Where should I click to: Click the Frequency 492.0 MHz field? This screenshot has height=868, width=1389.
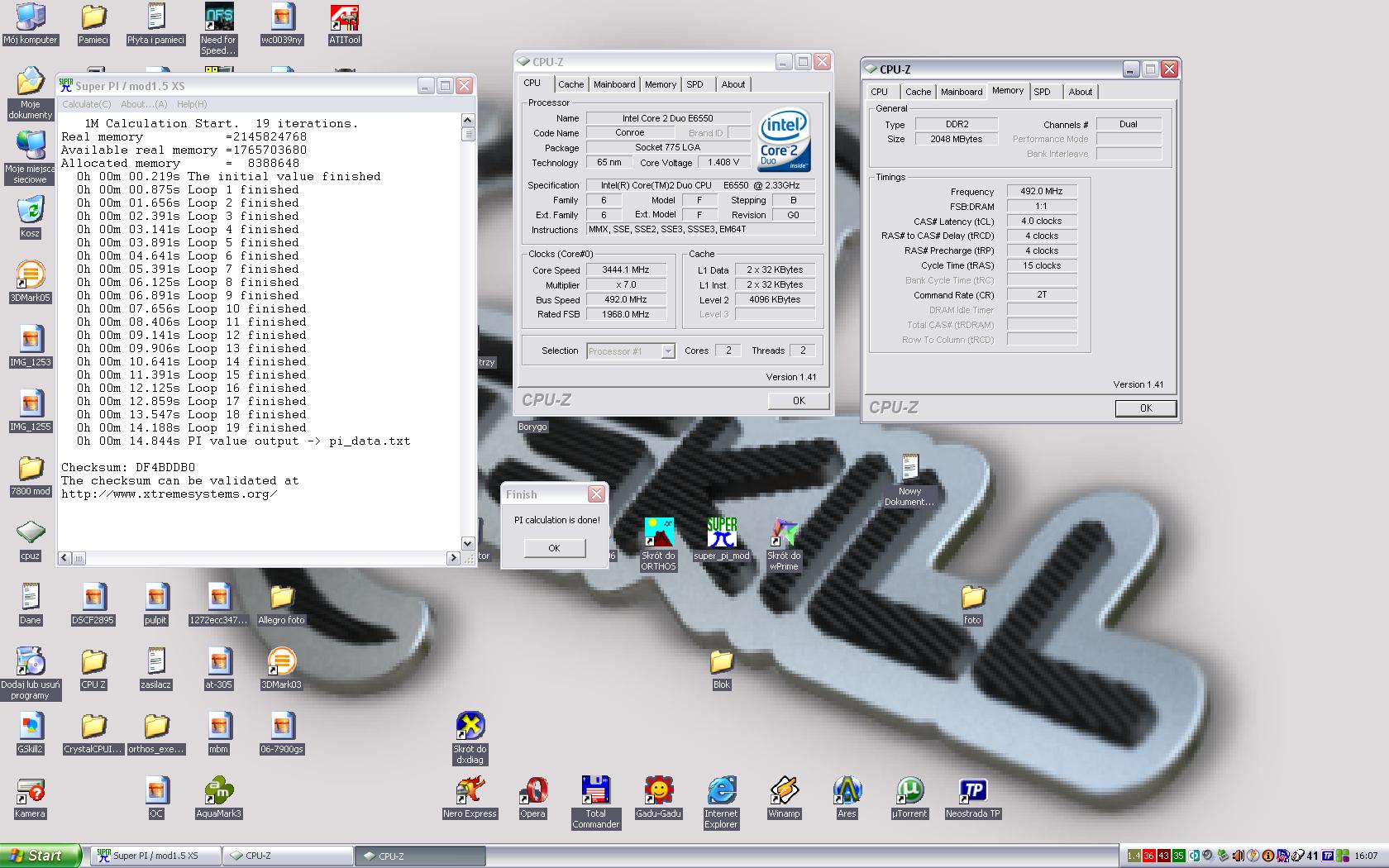[x=1042, y=191]
